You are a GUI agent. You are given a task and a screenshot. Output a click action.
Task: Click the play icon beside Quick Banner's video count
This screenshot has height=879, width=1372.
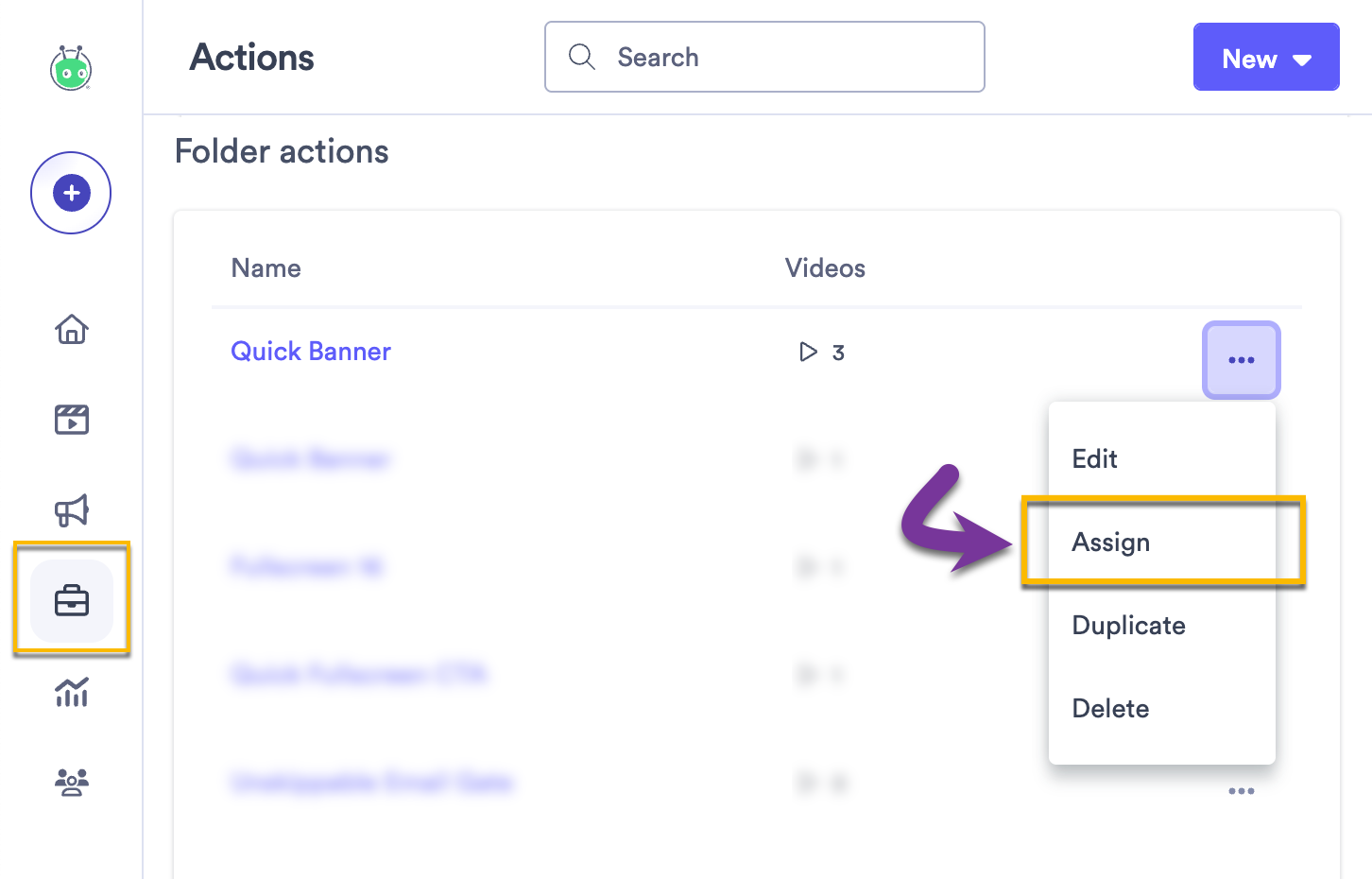[807, 352]
